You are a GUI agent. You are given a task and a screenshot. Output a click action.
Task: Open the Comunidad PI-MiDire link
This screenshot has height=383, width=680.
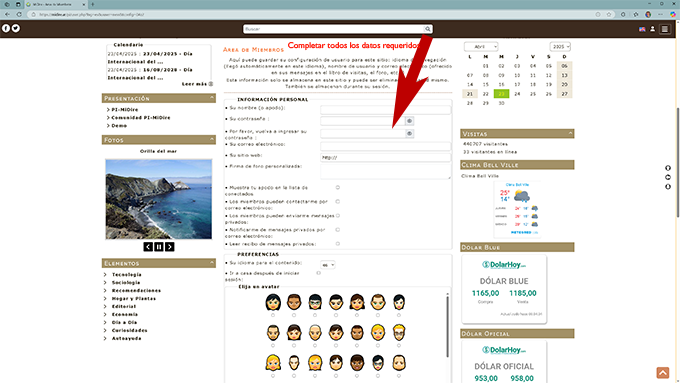[141, 118]
